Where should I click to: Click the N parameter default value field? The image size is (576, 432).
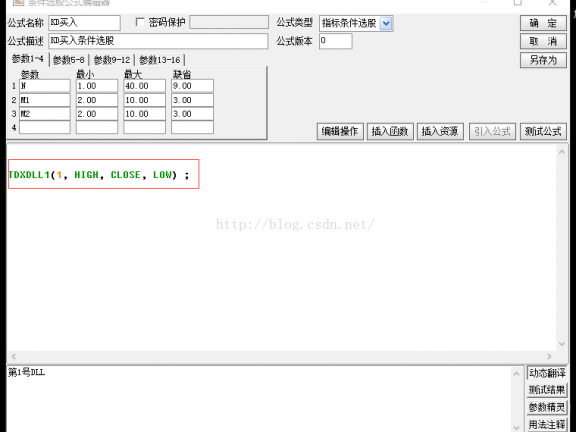pyautogui.click(x=192, y=86)
